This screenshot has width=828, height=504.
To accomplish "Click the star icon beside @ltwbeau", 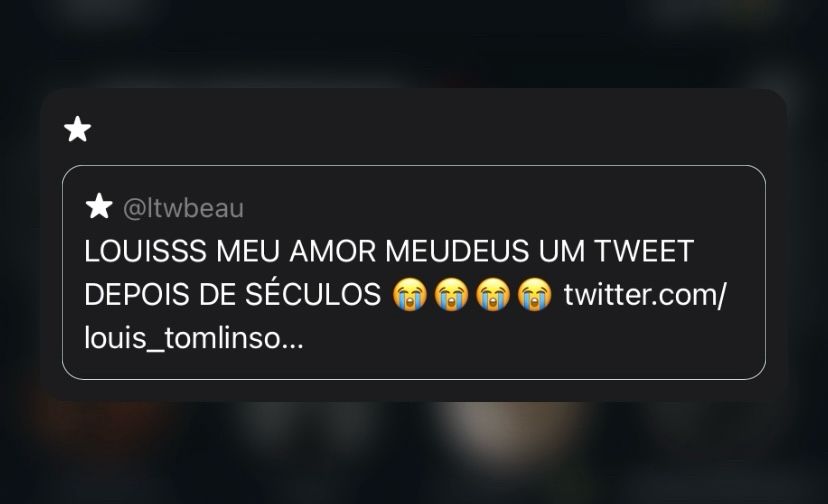I will point(99,206).
